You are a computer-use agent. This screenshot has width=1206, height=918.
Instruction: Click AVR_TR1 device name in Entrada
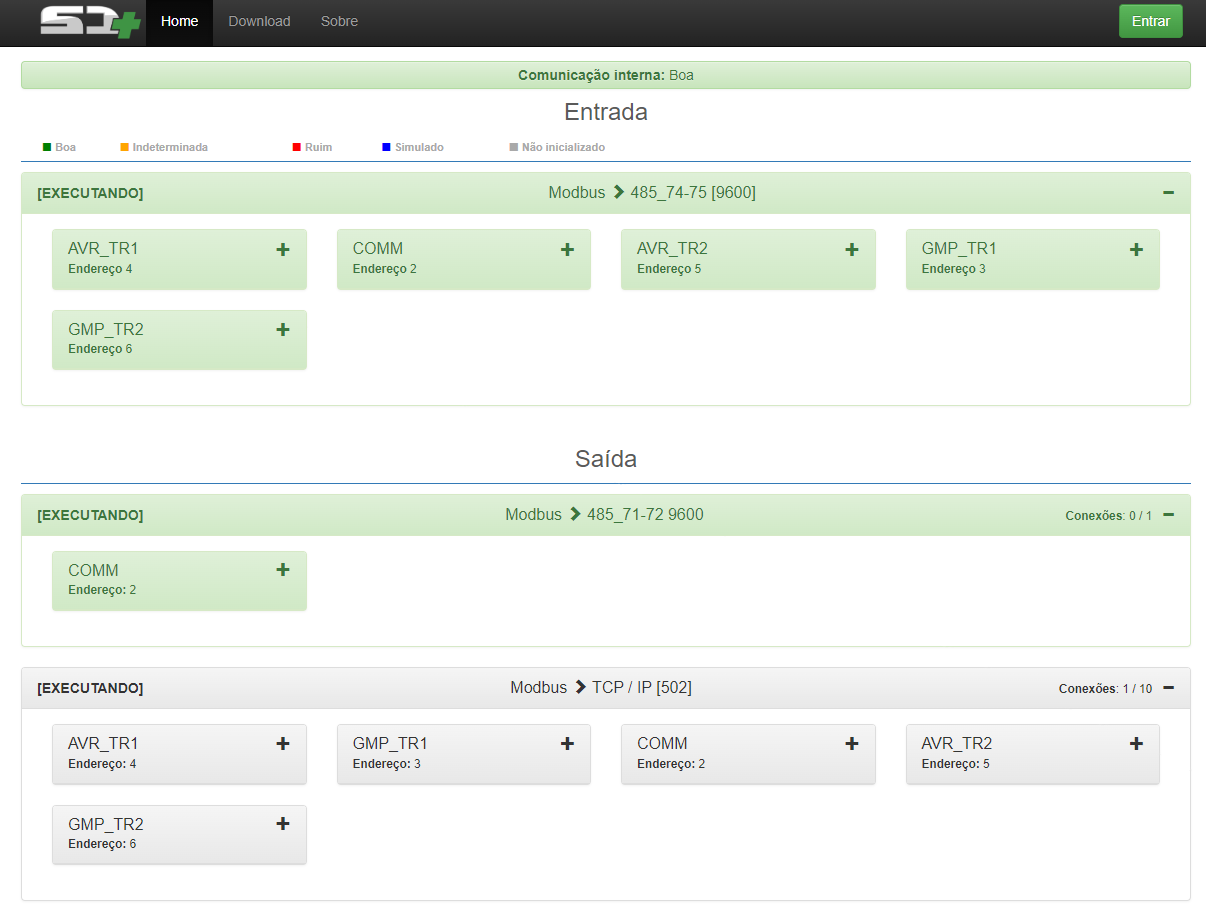[x=103, y=248]
